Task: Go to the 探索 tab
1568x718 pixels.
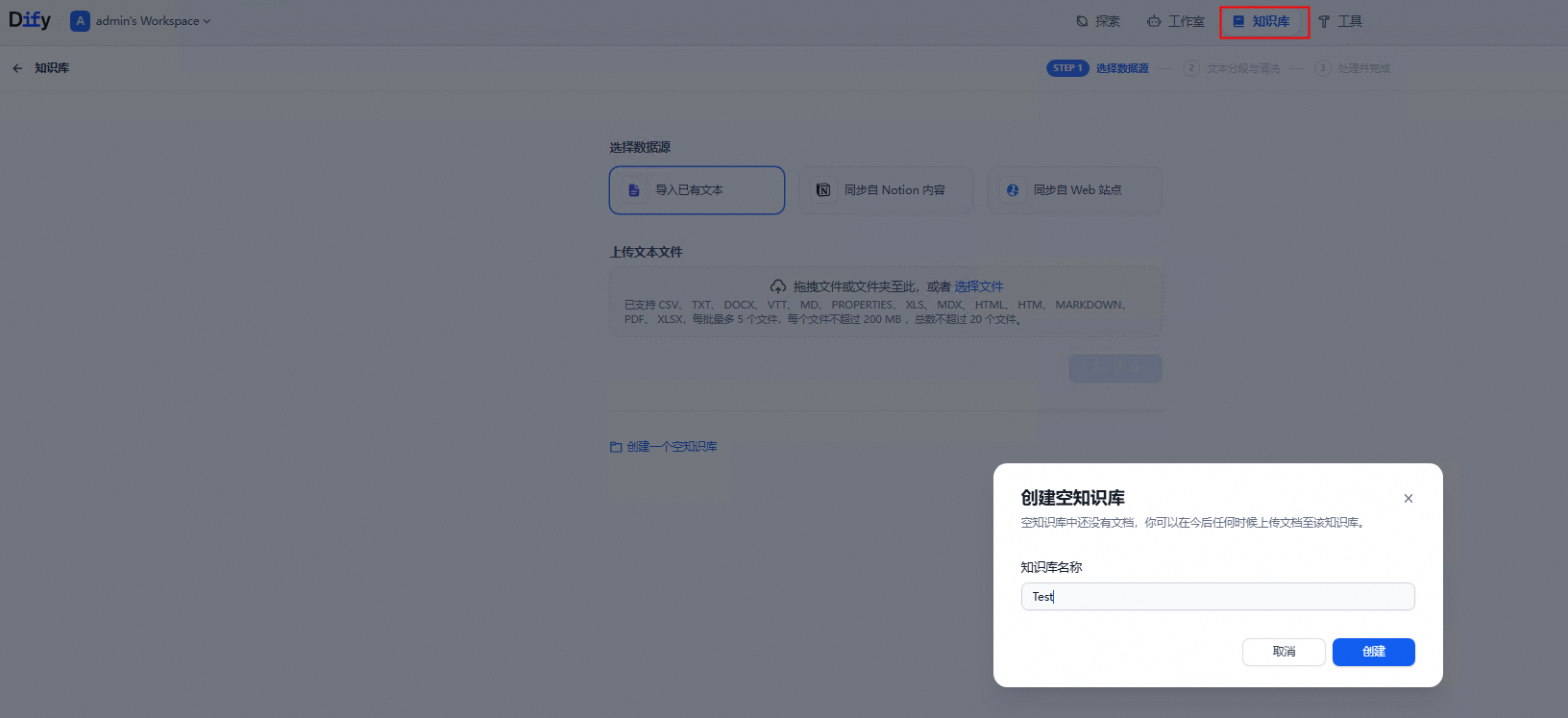Action: click(x=1097, y=21)
